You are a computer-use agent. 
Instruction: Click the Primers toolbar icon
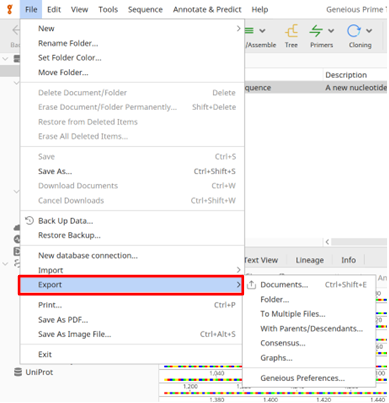[x=316, y=31]
